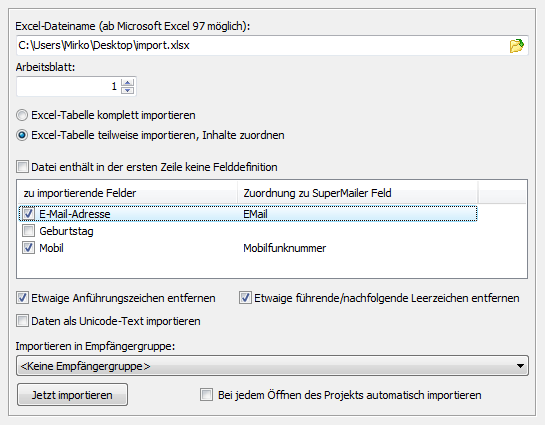Uncheck the Mobil field checkbox
The width and height of the screenshot is (545, 425).
28,247
